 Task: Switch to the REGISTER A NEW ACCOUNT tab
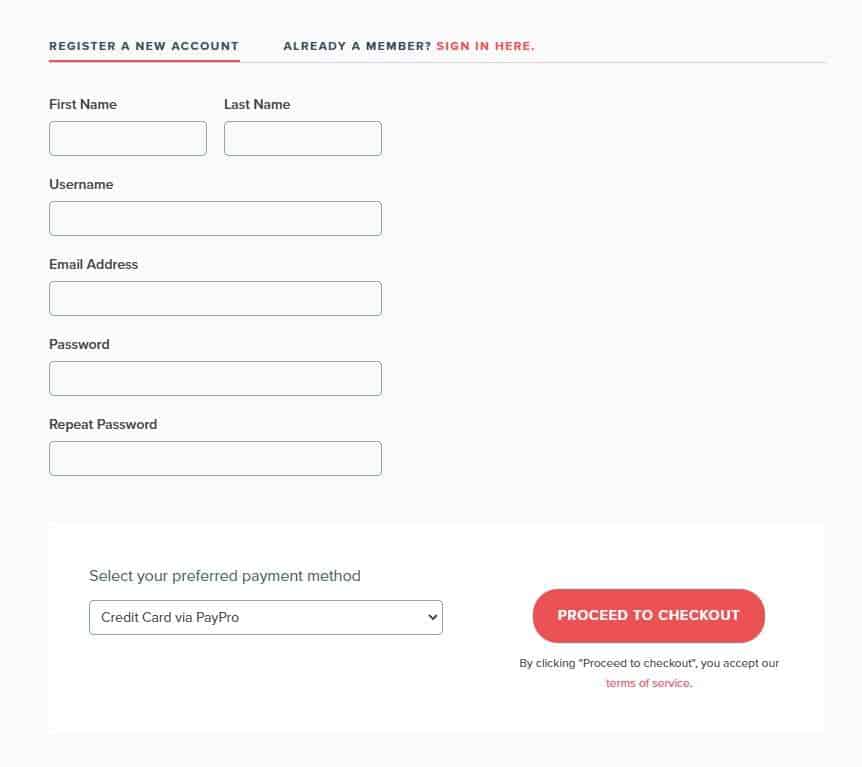click(144, 46)
